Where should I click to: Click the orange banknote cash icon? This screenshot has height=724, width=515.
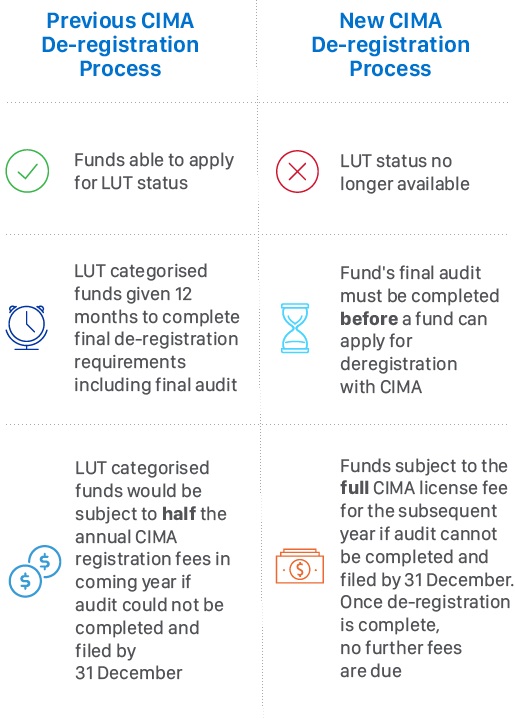300,566
